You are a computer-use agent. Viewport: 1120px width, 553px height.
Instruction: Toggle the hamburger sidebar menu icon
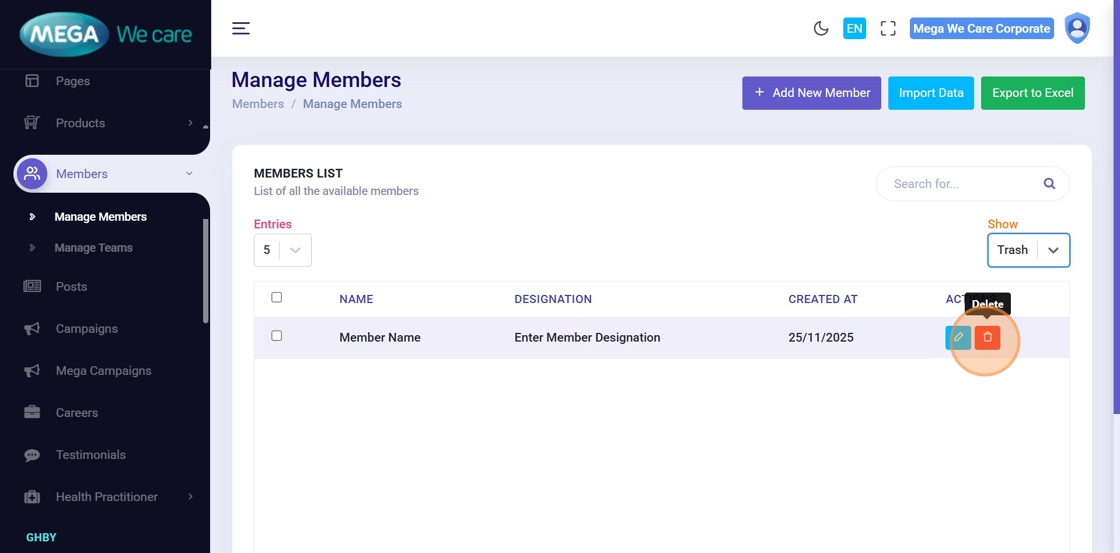(x=241, y=28)
